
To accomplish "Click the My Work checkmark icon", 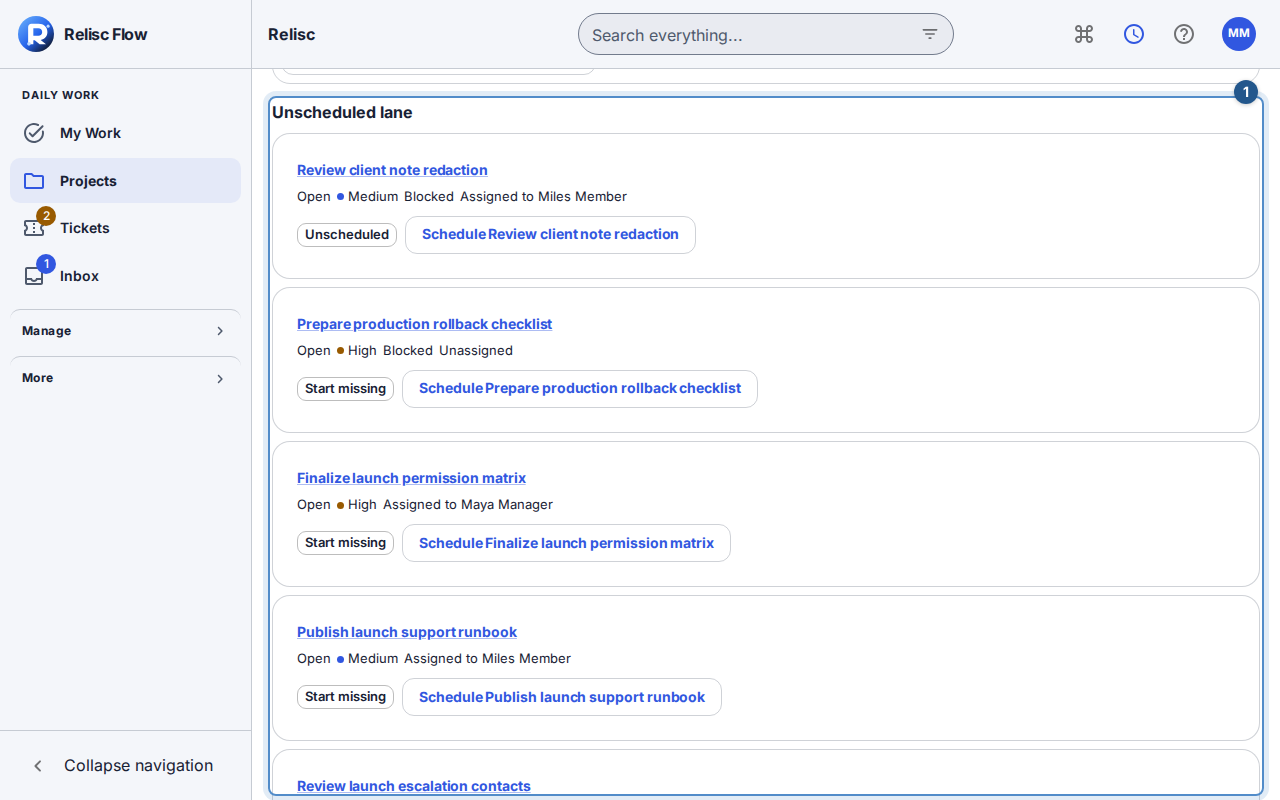I will click(x=34, y=133).
